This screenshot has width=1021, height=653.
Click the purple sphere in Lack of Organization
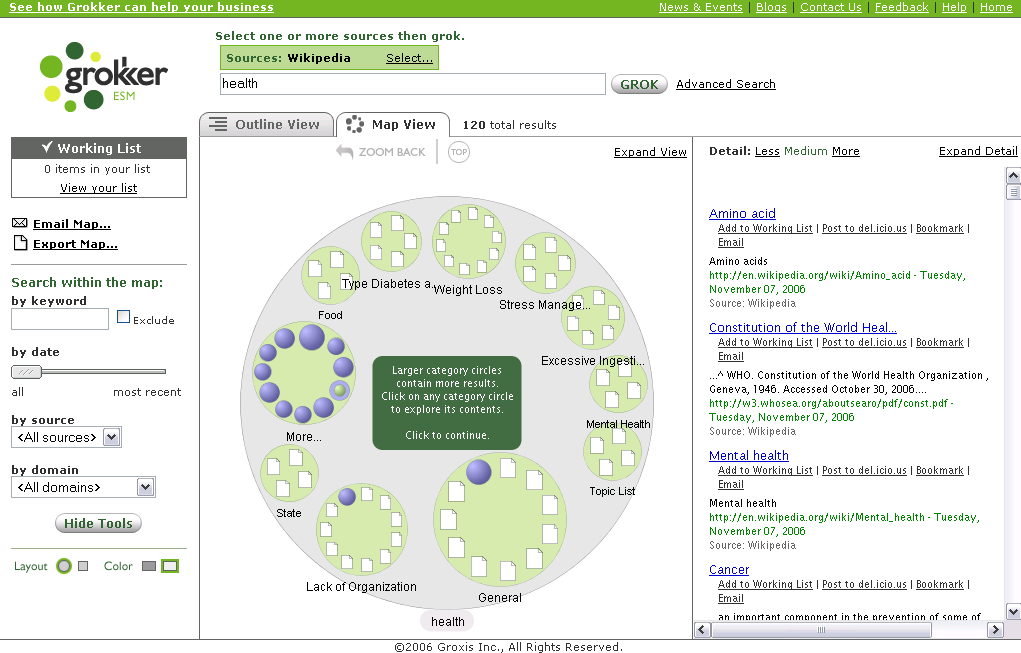click(x=347, y=497)
